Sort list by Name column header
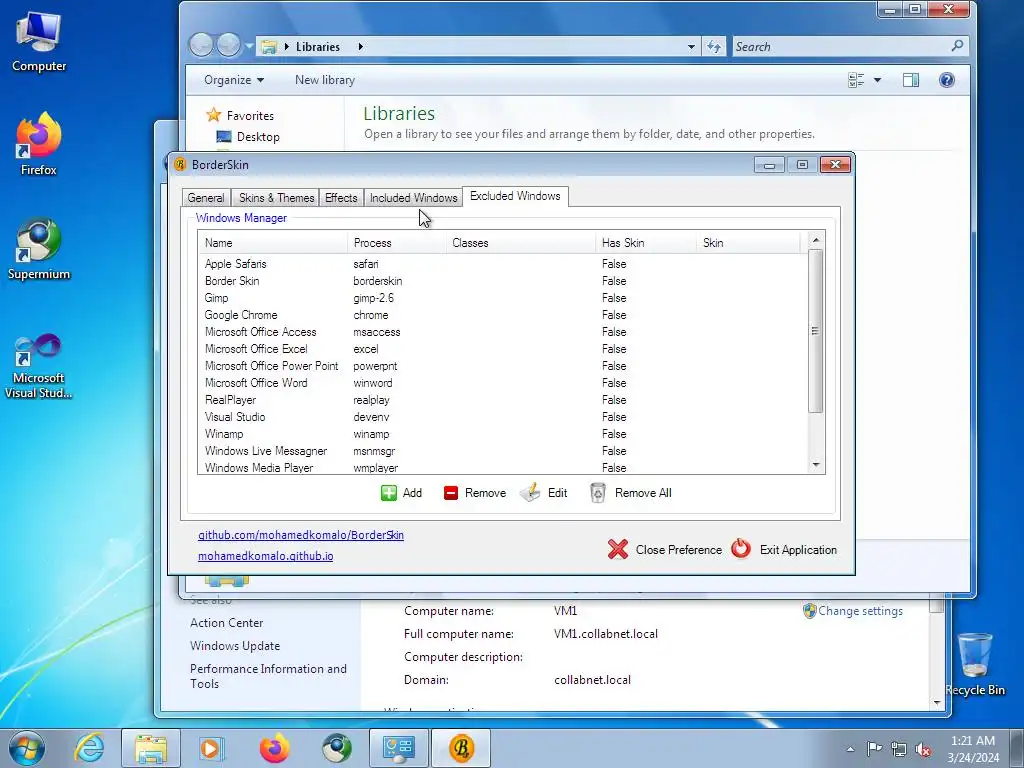Screen dimensions: 1024x768 pyautogui.click(x=273, y=243)
